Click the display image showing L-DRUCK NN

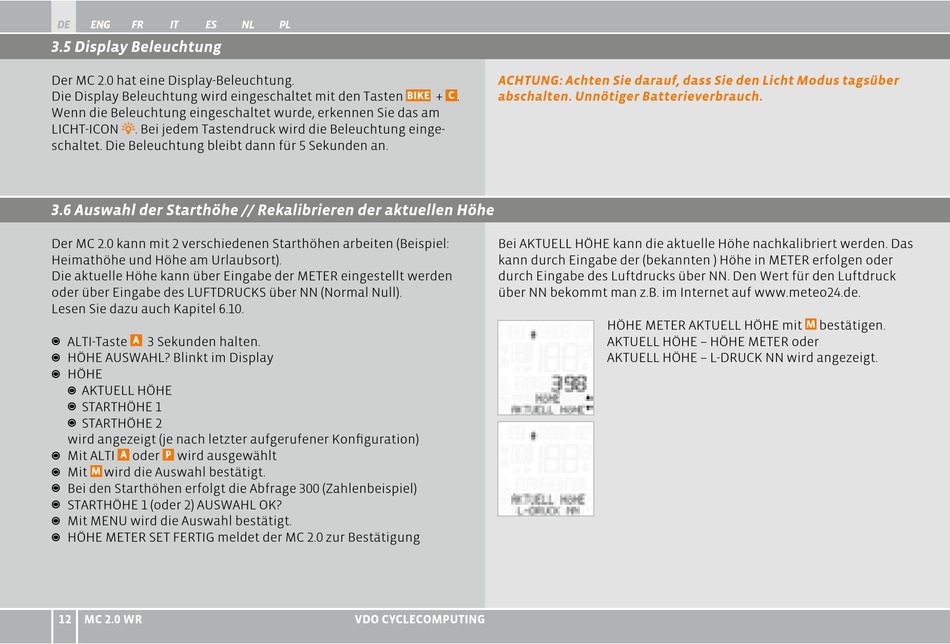[x=545, y=469]
